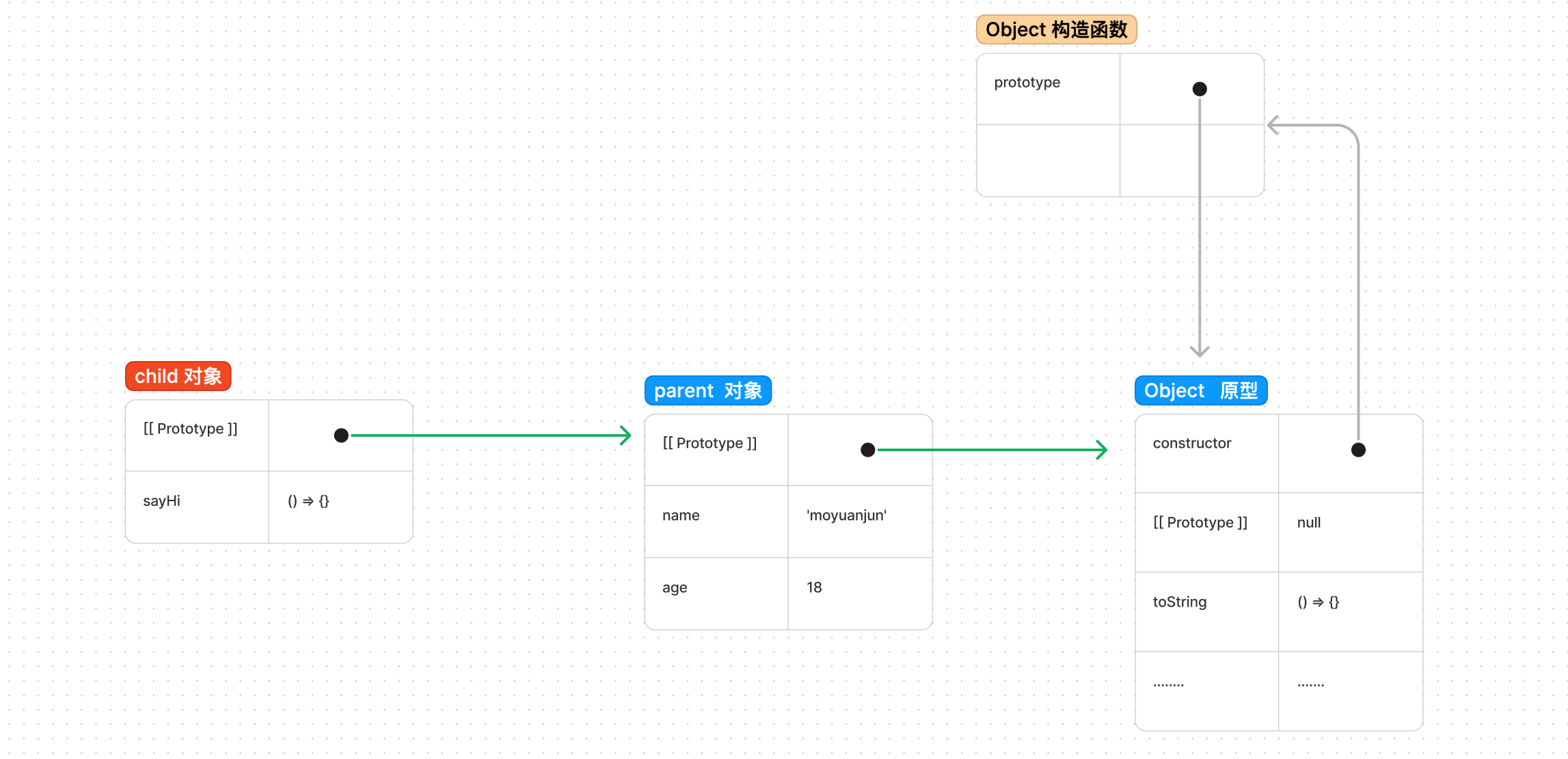The height and width of the screenshot is (759, 1568).
Task: Click the gray arrowhead pointing at the Object 构造函数 table
Action: click(1273, 125)
